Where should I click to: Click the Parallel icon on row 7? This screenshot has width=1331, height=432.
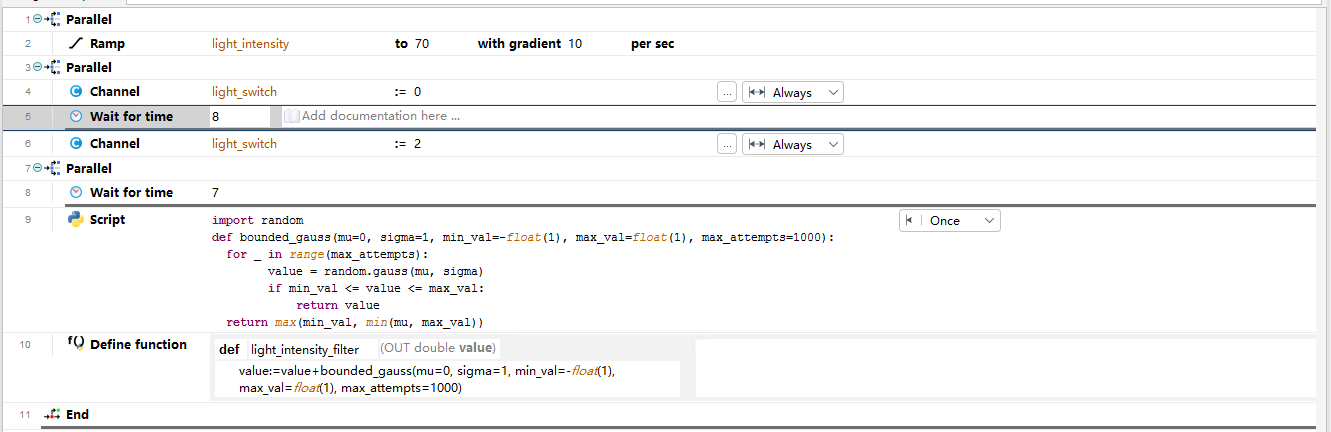[x=53, y=169]
